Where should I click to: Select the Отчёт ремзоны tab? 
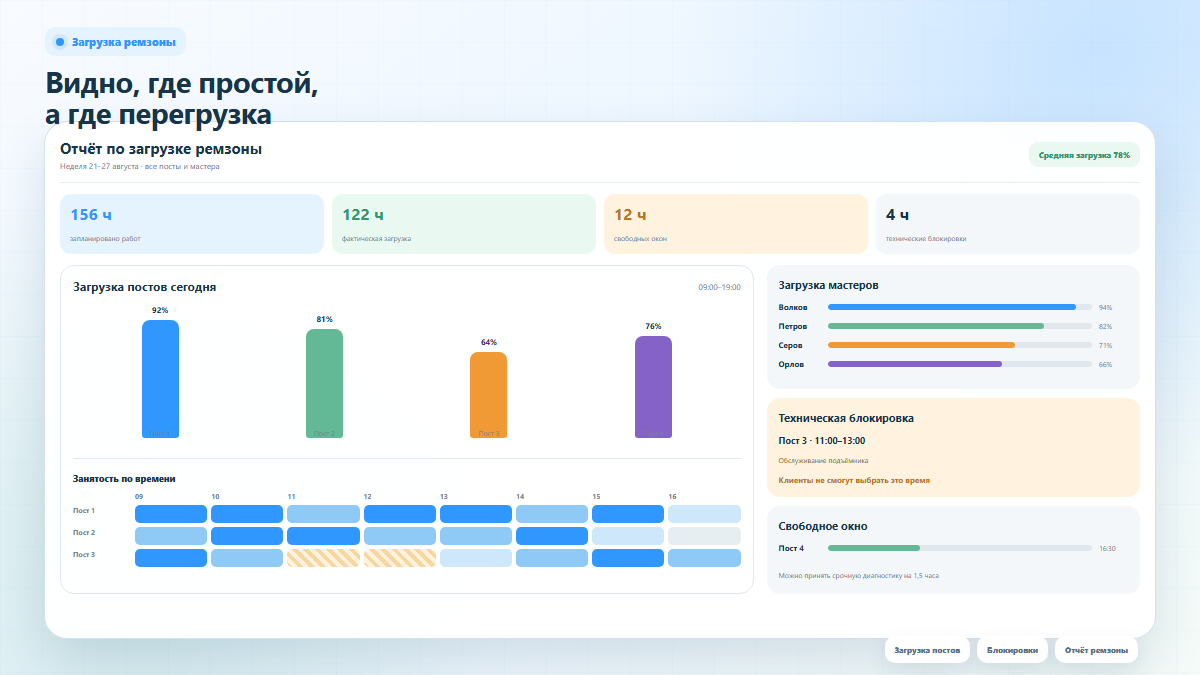click(x=1096, y=650)
